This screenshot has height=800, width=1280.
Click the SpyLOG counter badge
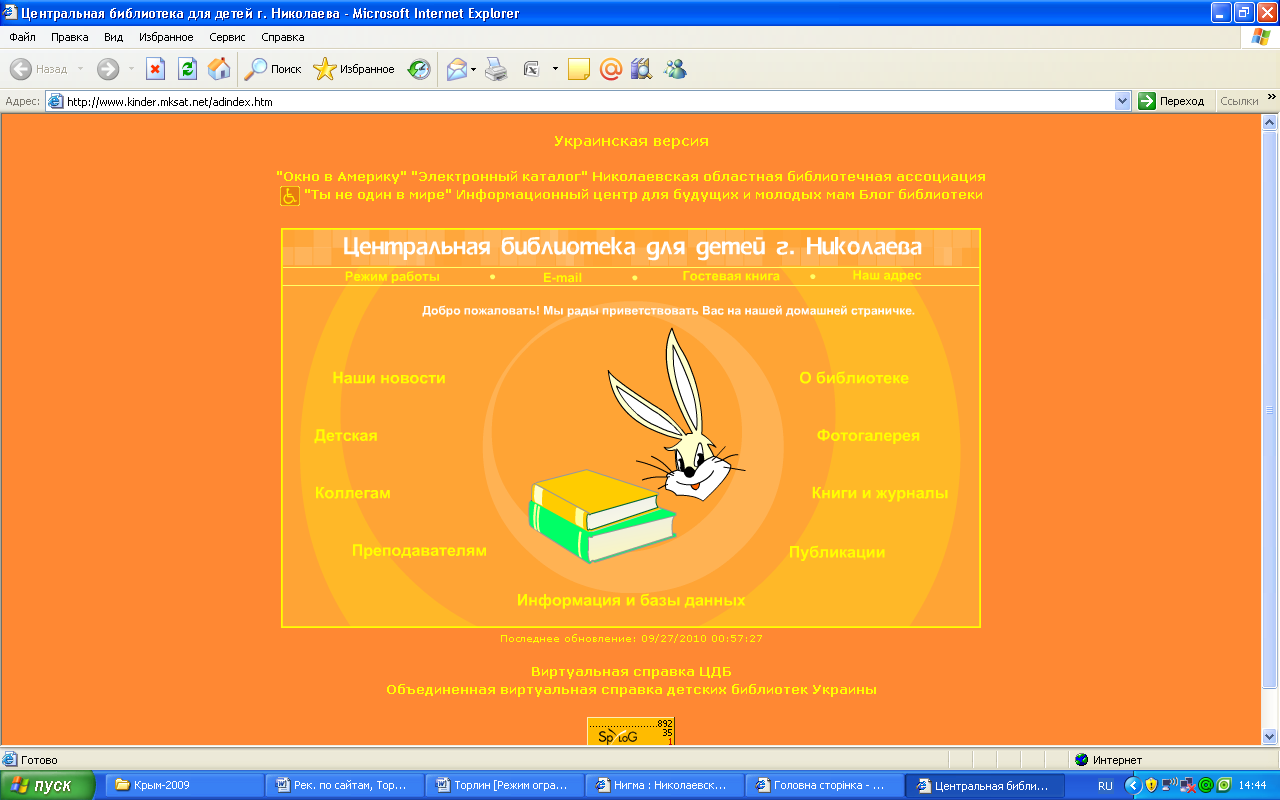point(631,731)
